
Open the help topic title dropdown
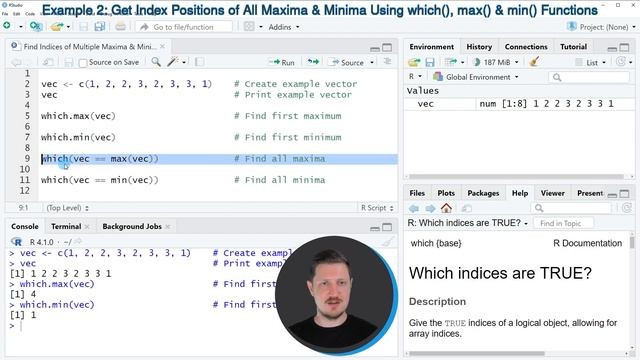click(x=467, y=223)
